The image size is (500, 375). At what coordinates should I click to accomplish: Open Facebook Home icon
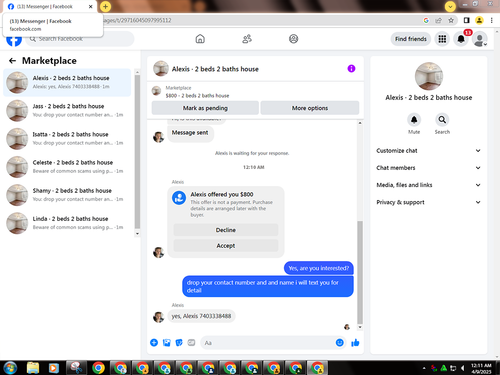coord(200,39)
